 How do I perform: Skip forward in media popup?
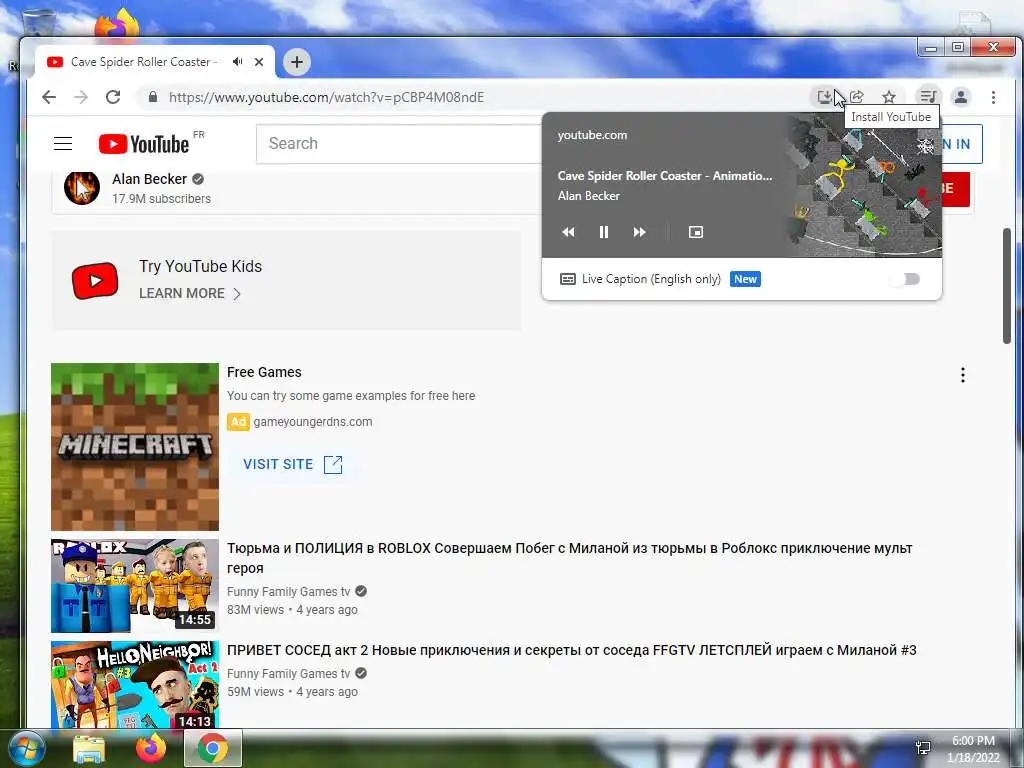[x=640, y=232]
